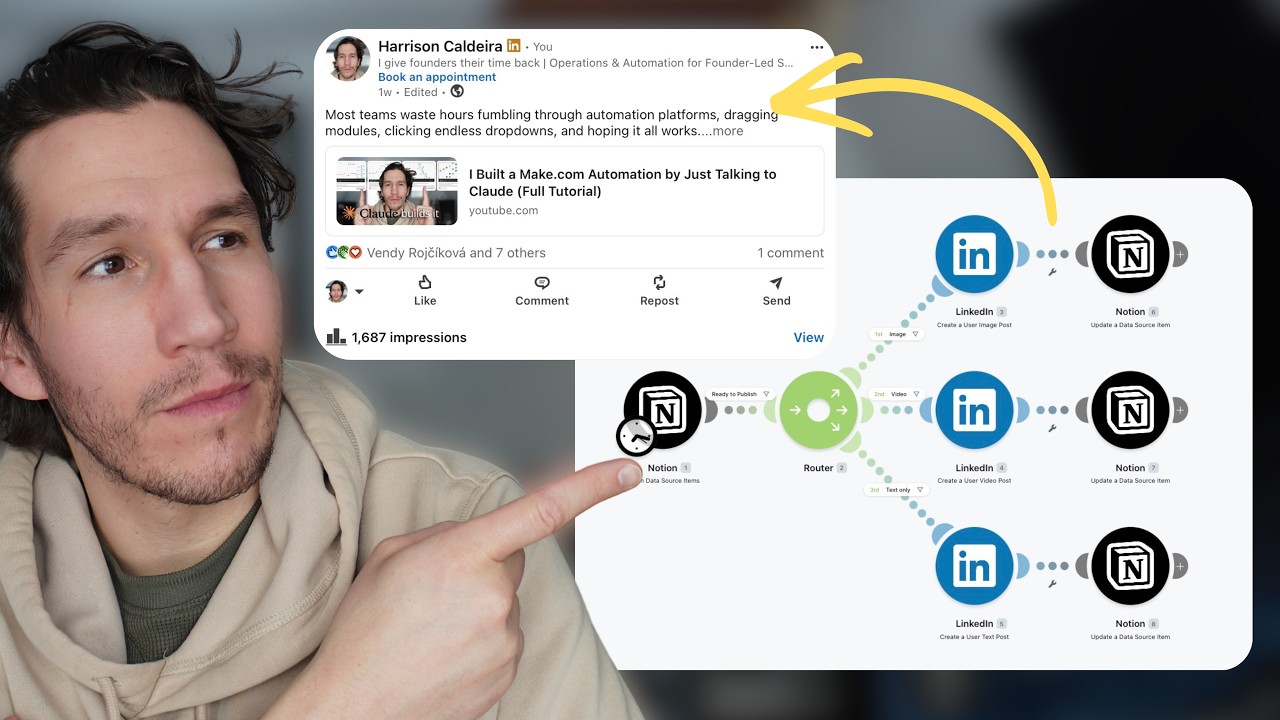This screenshot has height=720, width=1280.
Task: Open the Notion 7 Update a Data Source Item module
Action: (1130, 410)
